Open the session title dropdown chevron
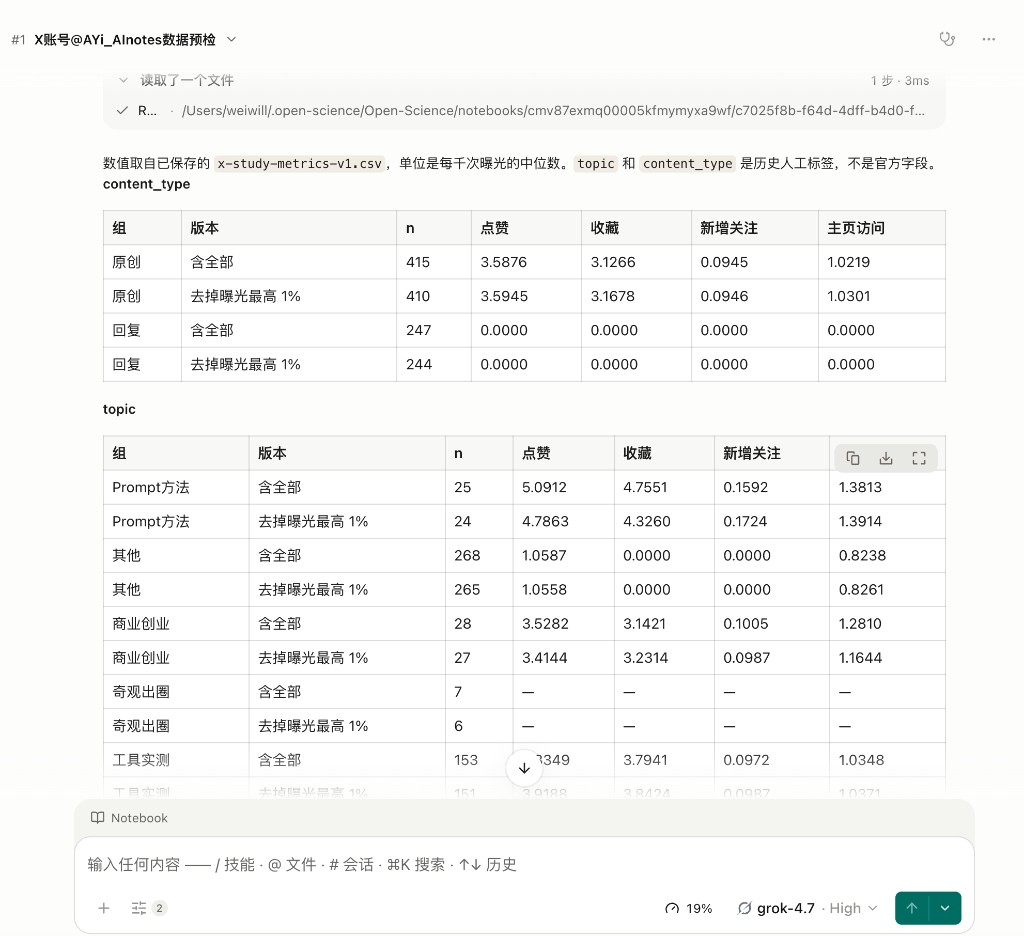This screenshot has height=936, width=1024. pos(231,40)
